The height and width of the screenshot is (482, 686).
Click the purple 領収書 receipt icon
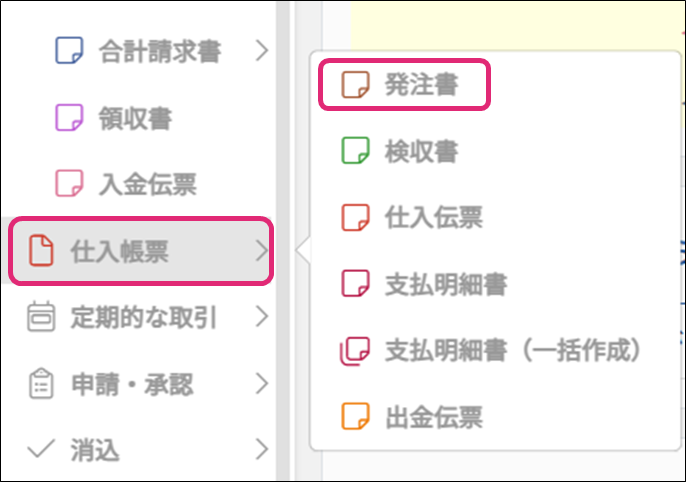click(x=68, y=117)
